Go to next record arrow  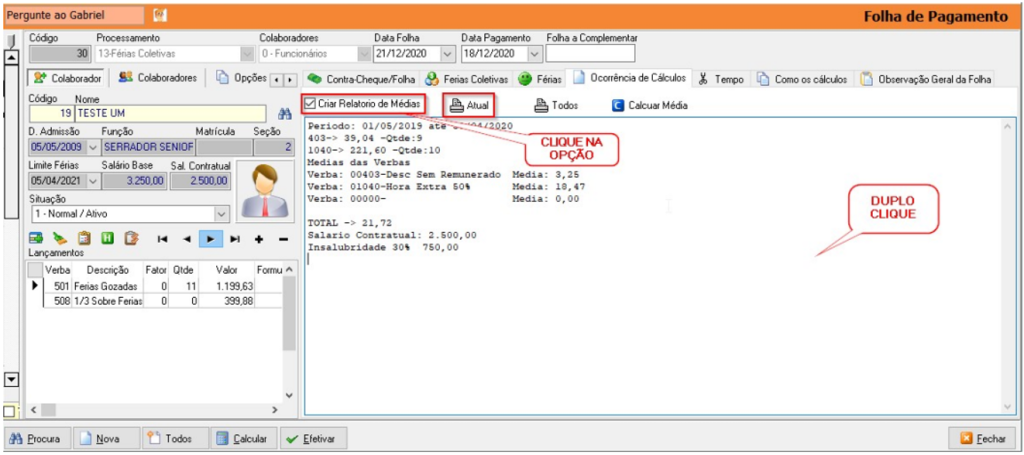point(210,240)
